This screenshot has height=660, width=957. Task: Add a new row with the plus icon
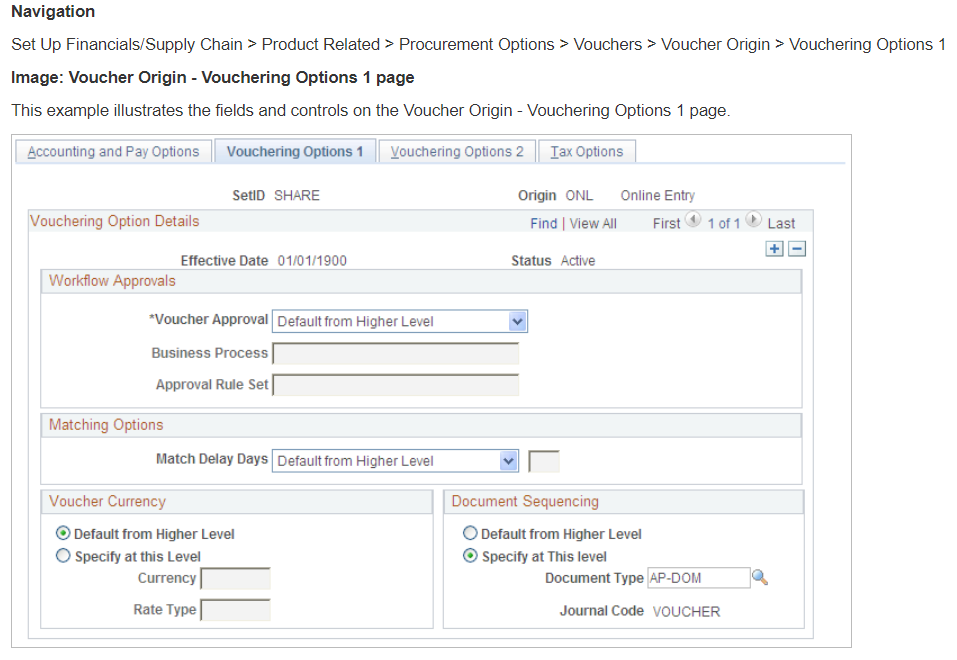(x=775, y=248)
